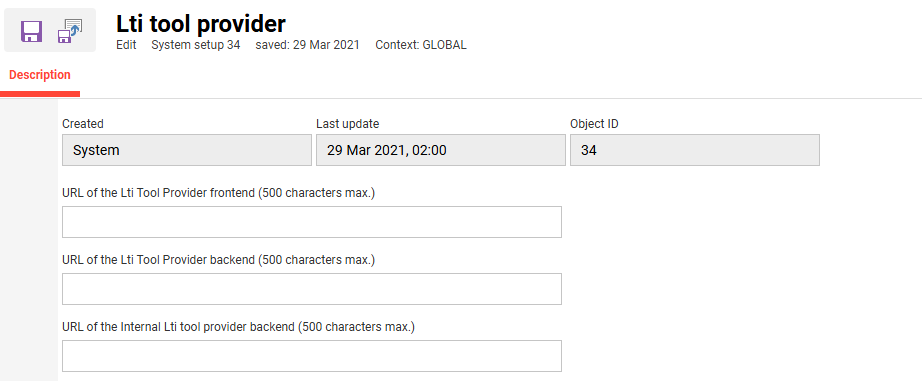Click the 'Edit' text under the title
Screen dimensions: 922x381
click(x=126, y=45)
